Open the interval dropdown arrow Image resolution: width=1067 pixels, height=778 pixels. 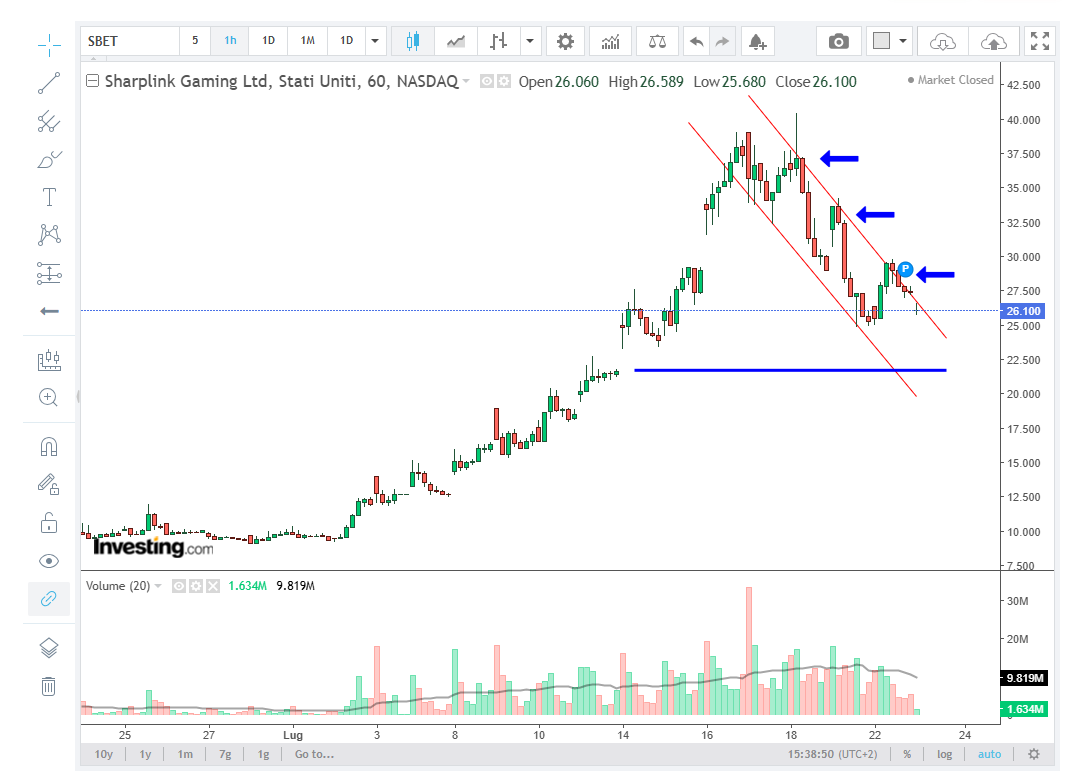375,41
